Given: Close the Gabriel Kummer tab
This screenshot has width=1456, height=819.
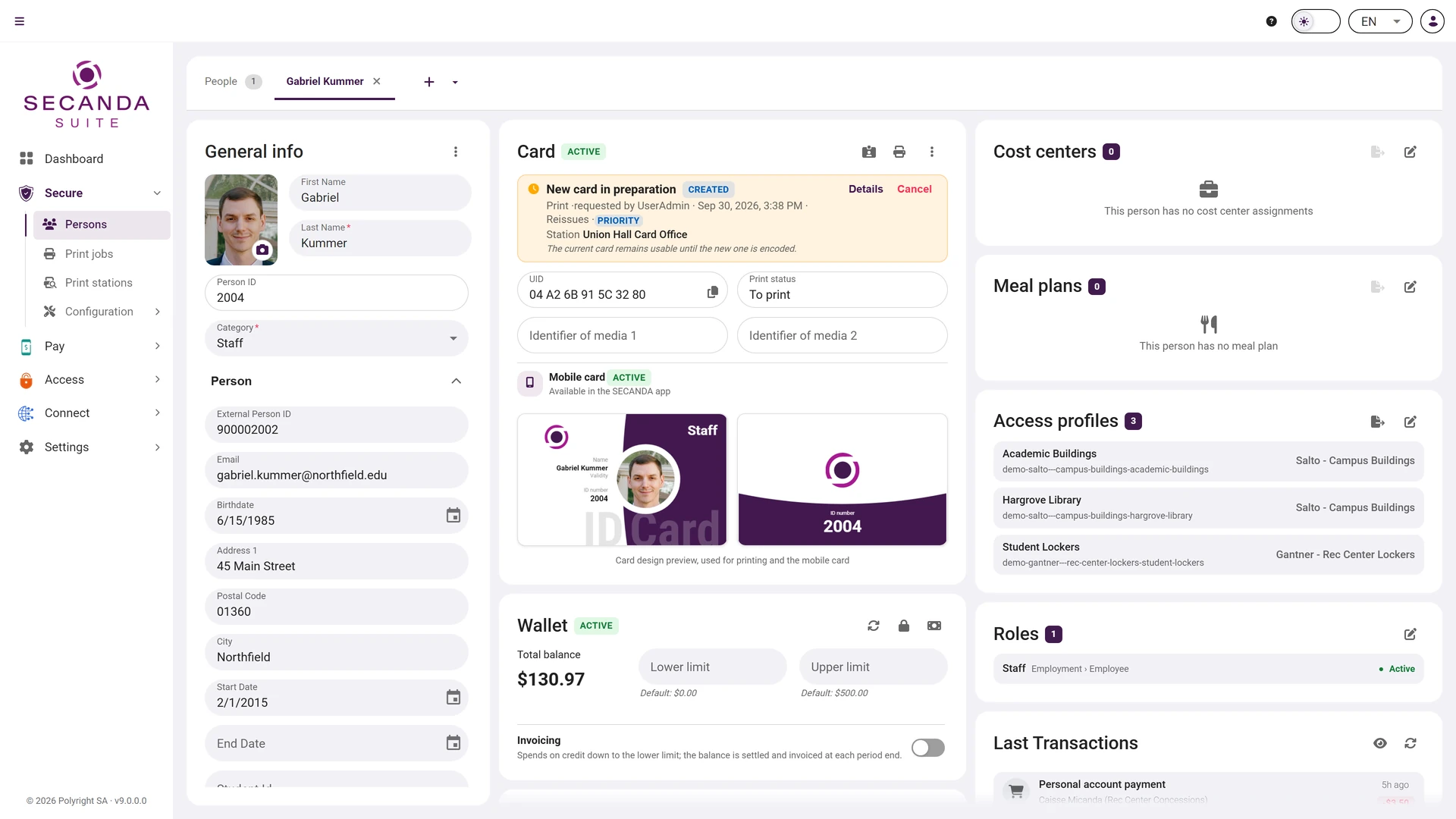Looking at the screenshot, I should tap(377, 81).
